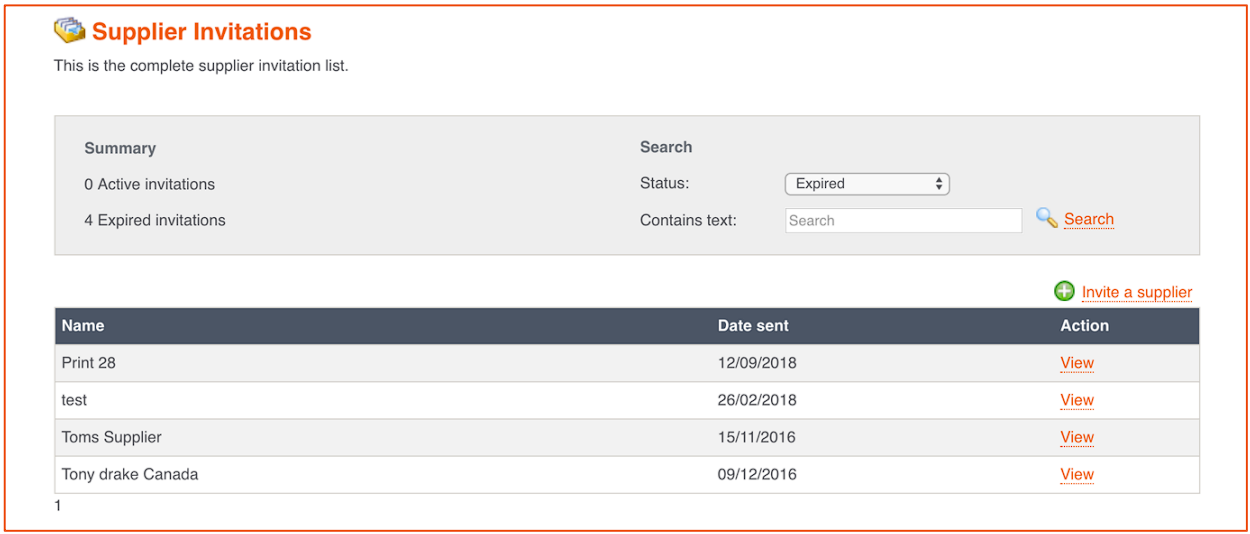View the Toms Supplier invitation
The image size is (1250, 534).
[x=1077, y=437]
